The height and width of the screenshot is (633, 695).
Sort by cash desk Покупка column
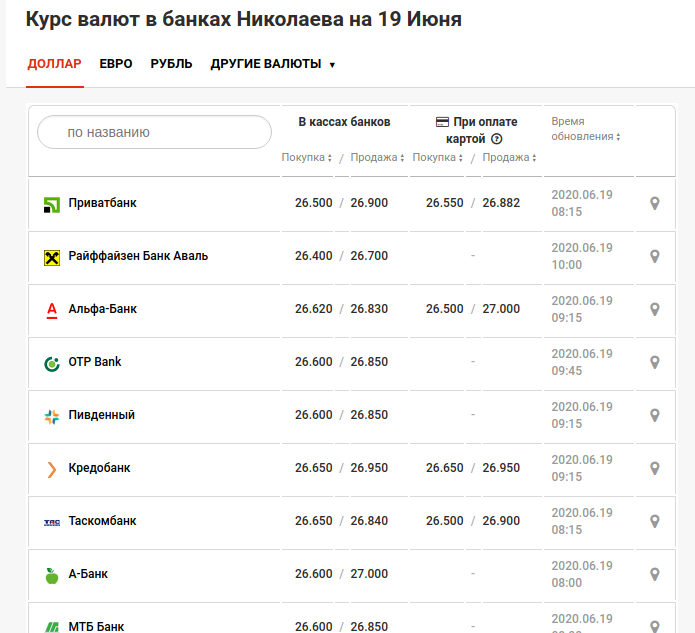306,157
